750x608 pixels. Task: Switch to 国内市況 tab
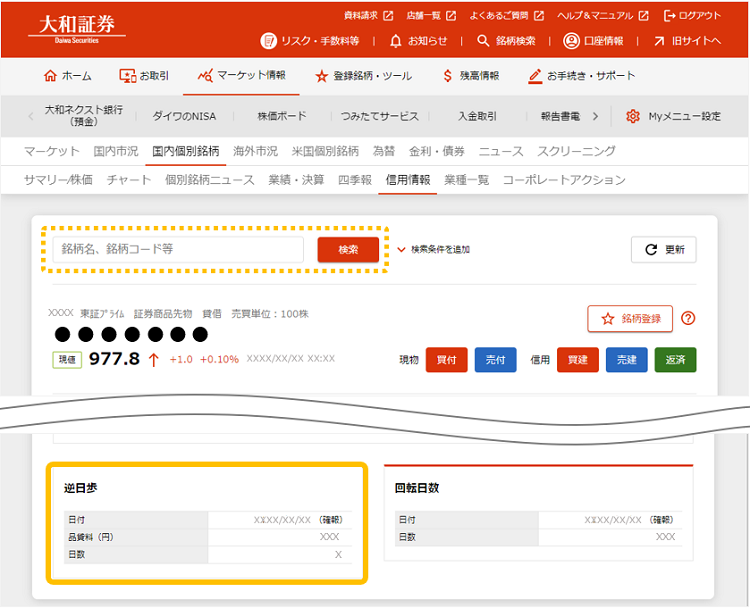coord(116,151)
